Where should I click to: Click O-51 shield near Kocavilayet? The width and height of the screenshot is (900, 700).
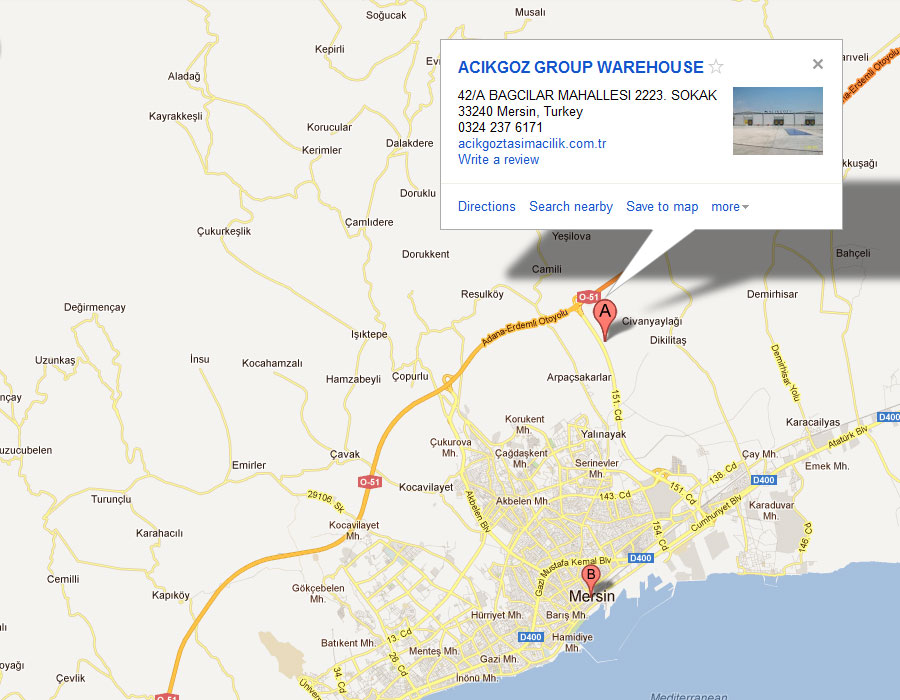coord(370,482)
